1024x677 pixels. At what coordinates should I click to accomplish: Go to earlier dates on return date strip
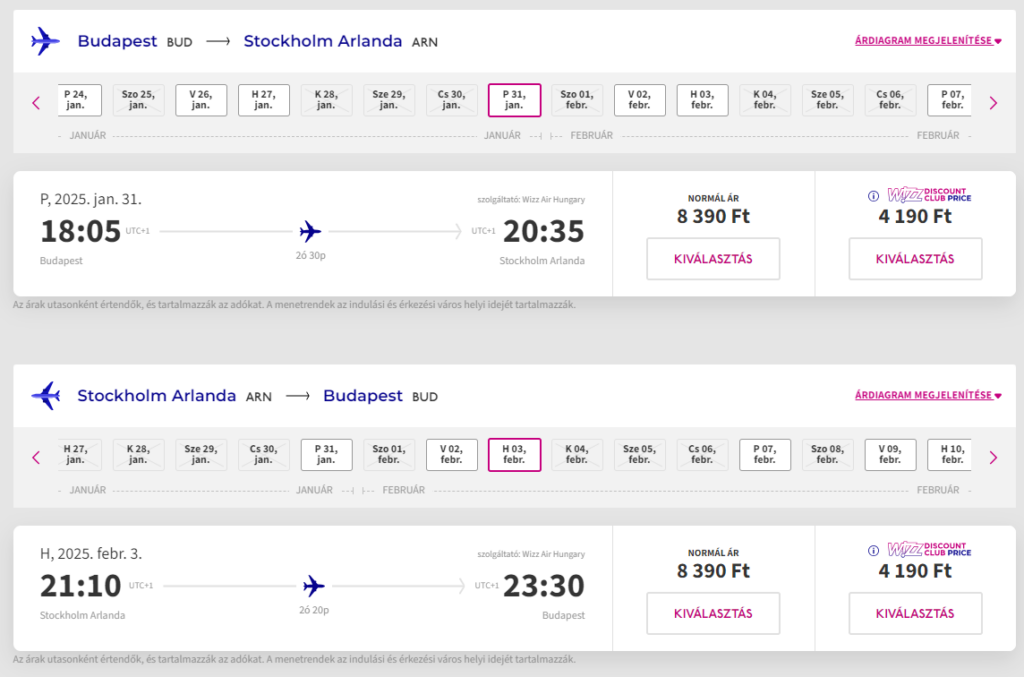36,458
